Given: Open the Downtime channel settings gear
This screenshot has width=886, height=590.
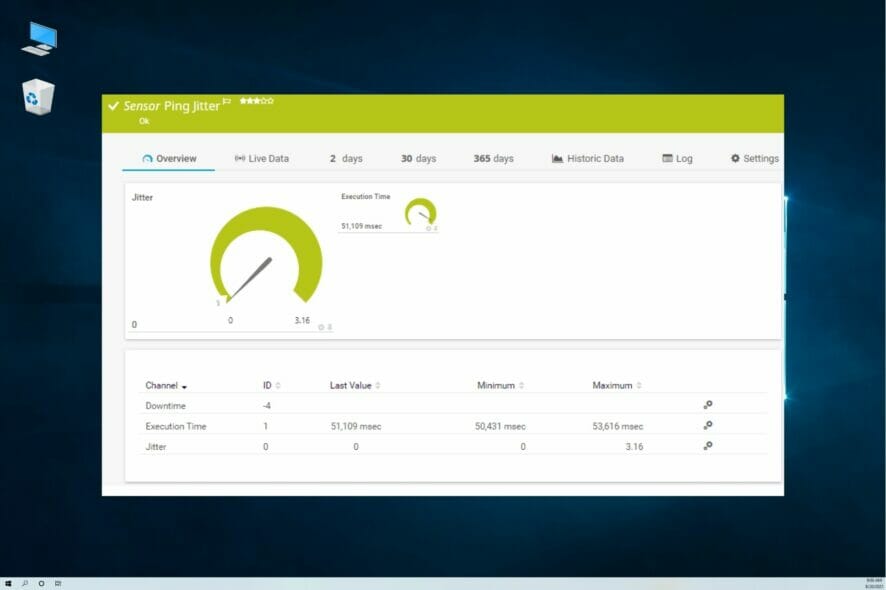Looking at the screenshot, I should pyautogui.click(x=708, y=405).
